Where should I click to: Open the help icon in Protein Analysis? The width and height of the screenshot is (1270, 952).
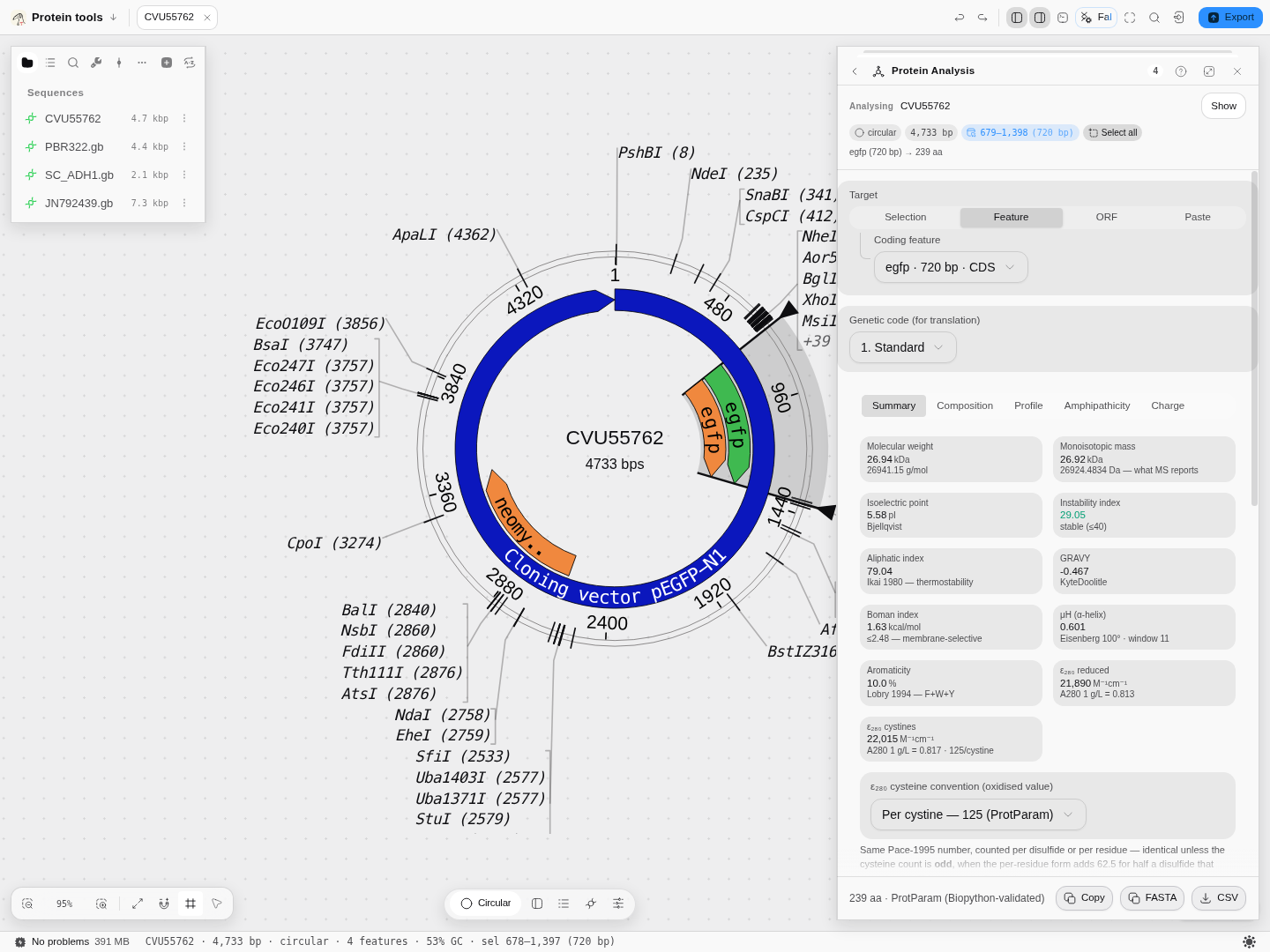point(1181,71)
